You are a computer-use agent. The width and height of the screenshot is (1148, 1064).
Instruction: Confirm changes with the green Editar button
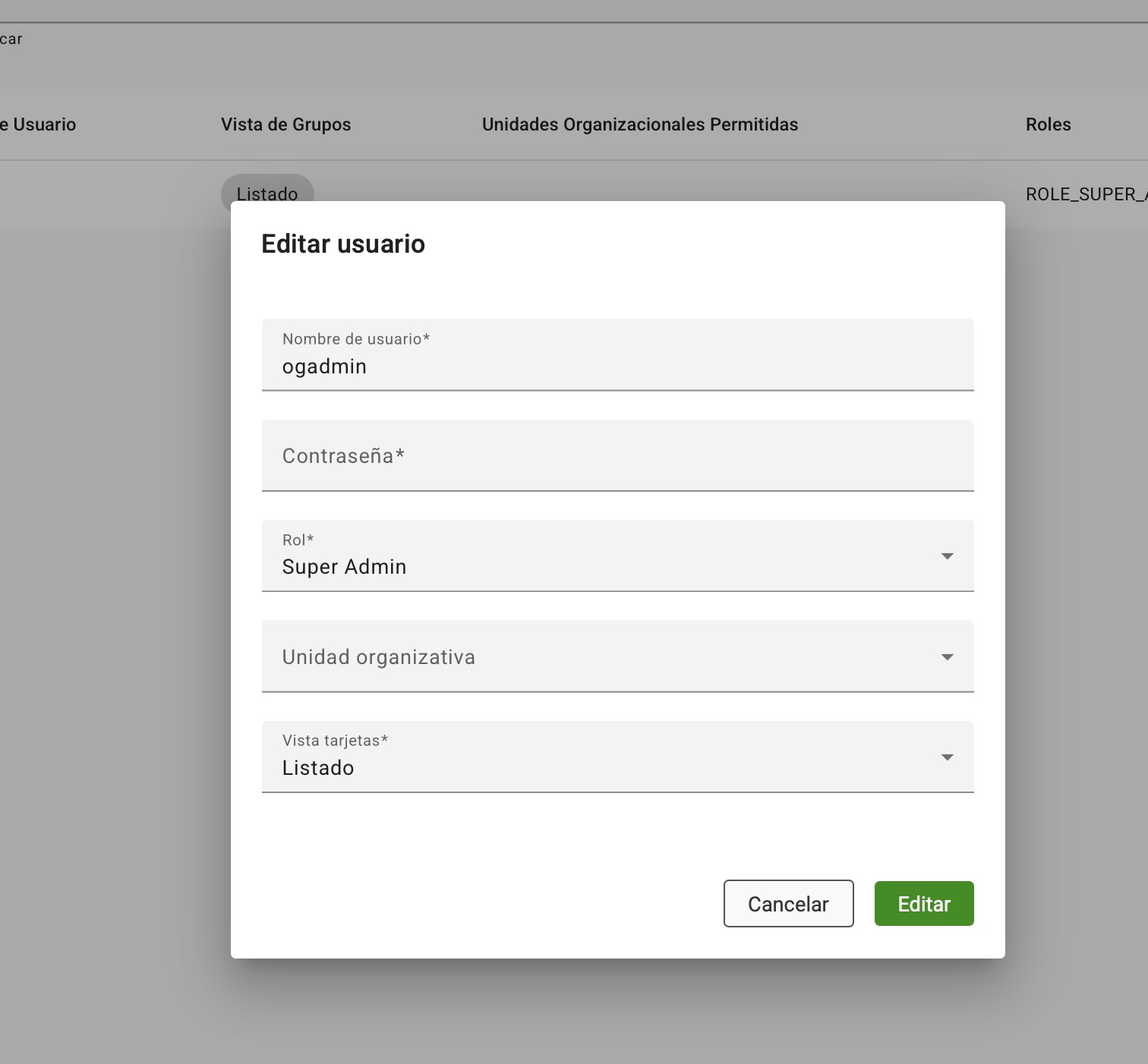(x=923, y=904)
